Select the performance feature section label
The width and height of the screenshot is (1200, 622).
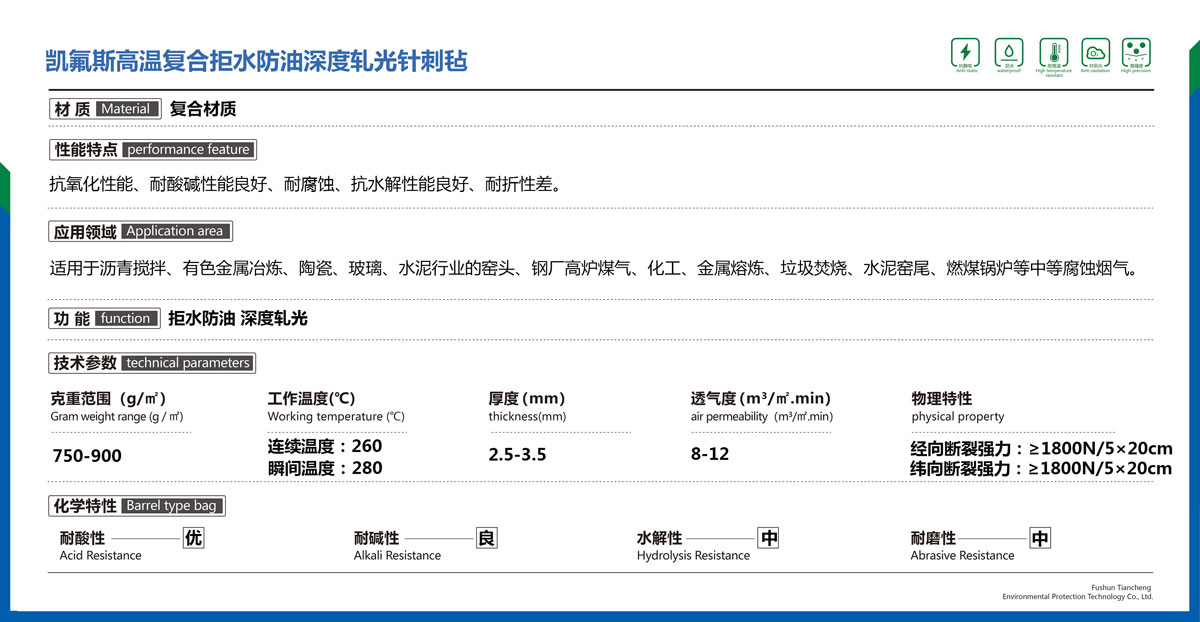point(188,150)
